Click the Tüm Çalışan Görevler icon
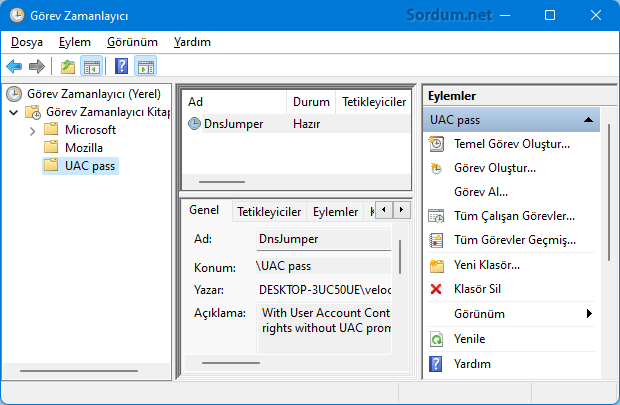Image resolution: width=620 pixels, height=405 pixels. click(436, 216)
